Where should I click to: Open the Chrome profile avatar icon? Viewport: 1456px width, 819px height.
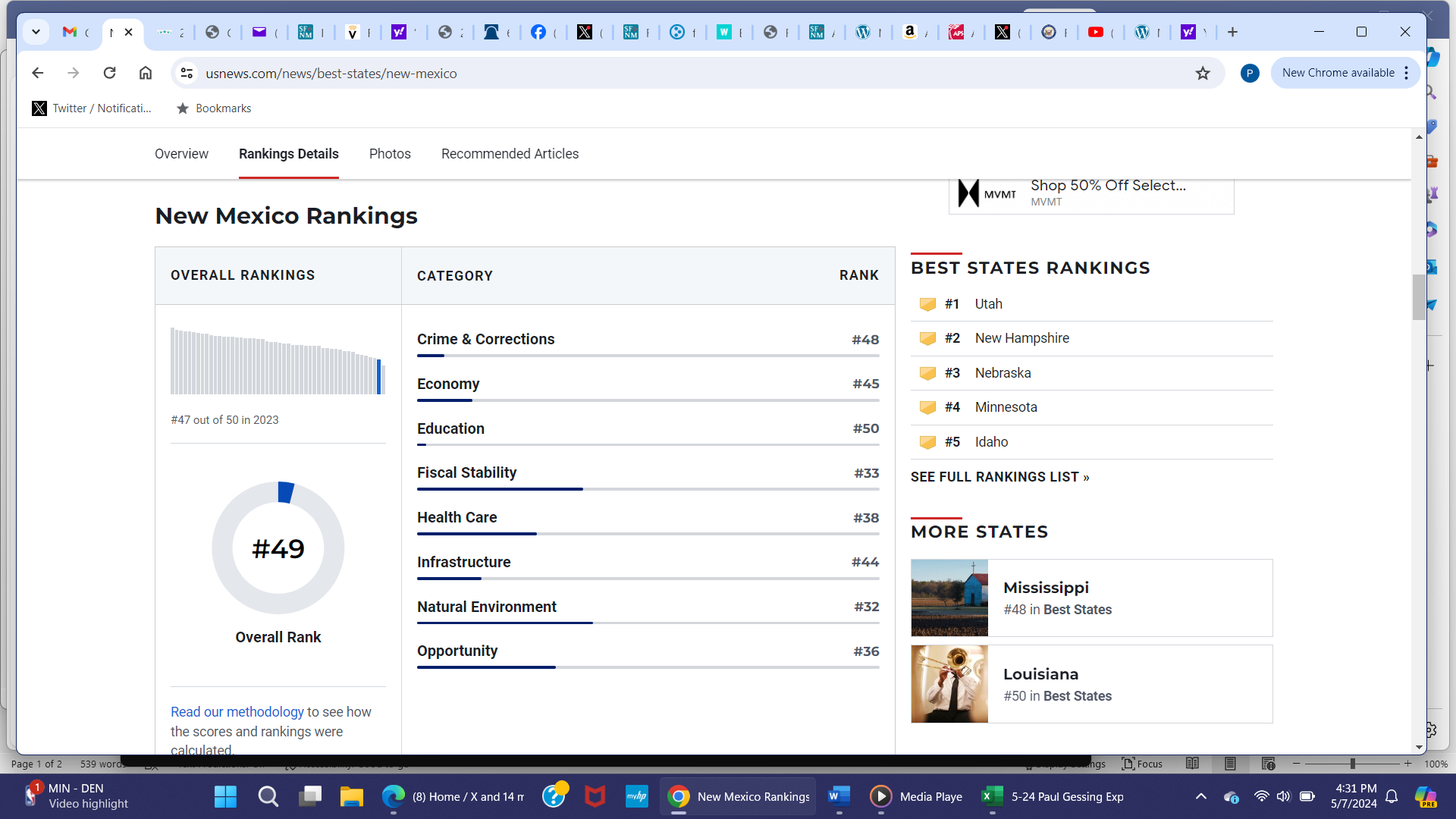point(1250,73)
